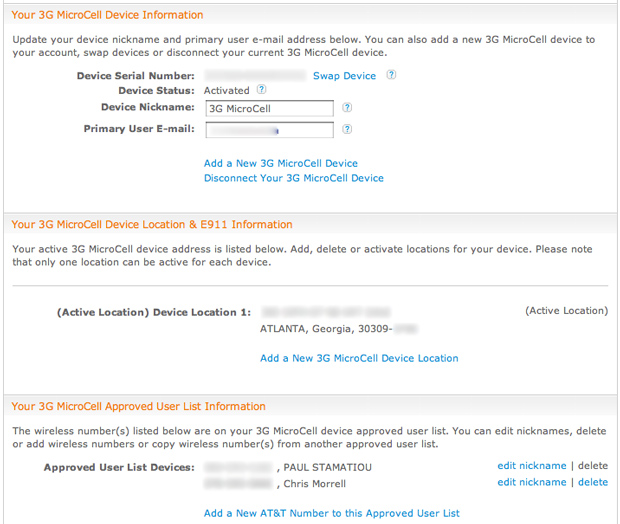The height and width of the screenshot is (524, 620).
Task: Open help icon beside Device Status Activated
Action: tap(261, 89)
